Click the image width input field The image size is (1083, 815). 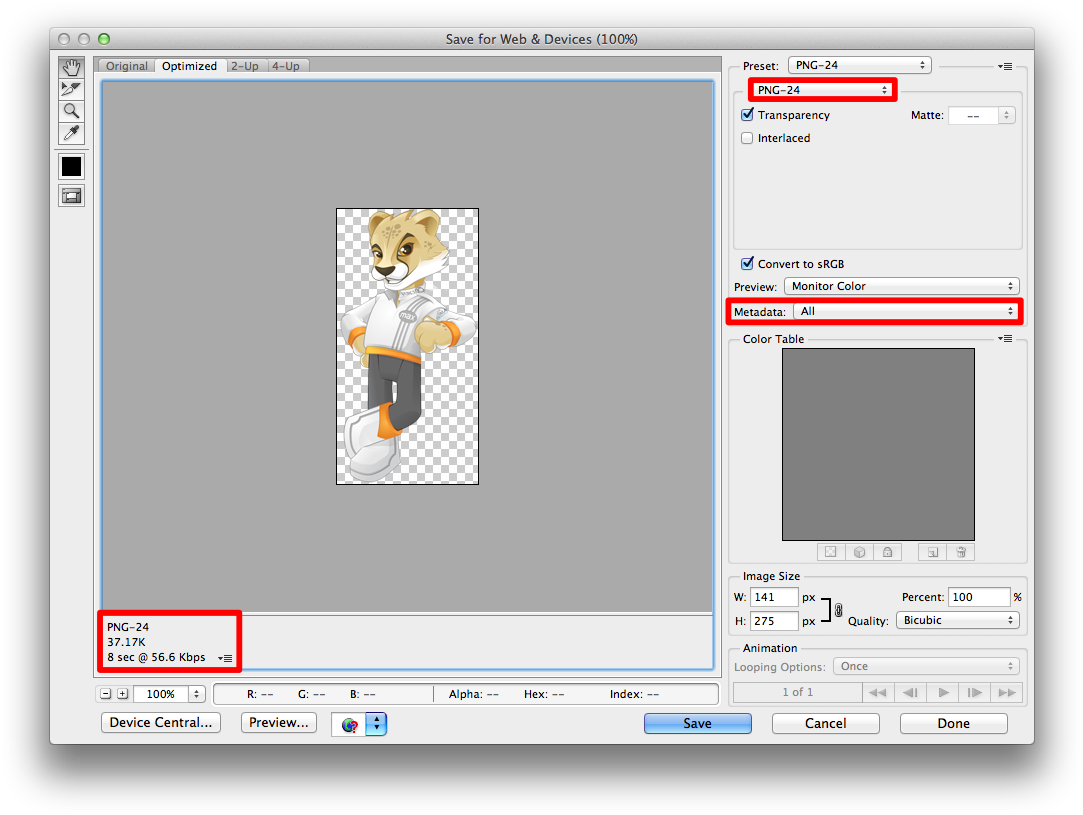pos(774,597)
